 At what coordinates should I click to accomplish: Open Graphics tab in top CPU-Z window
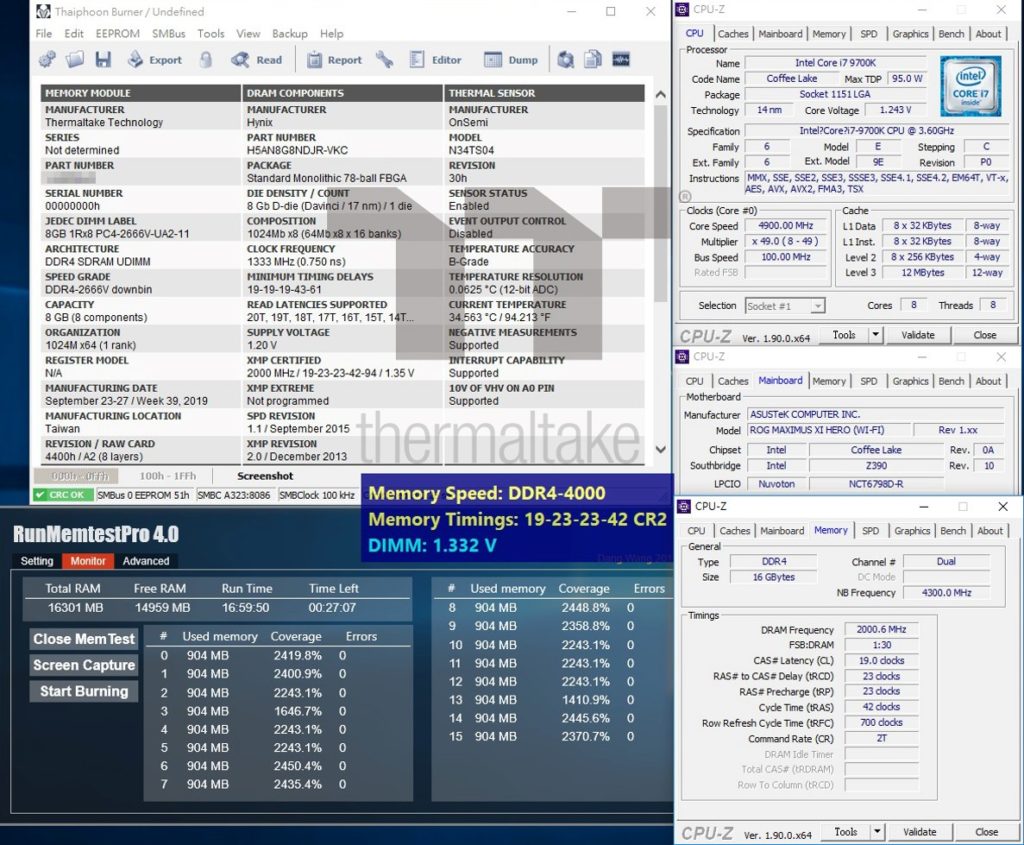point(910,34)
